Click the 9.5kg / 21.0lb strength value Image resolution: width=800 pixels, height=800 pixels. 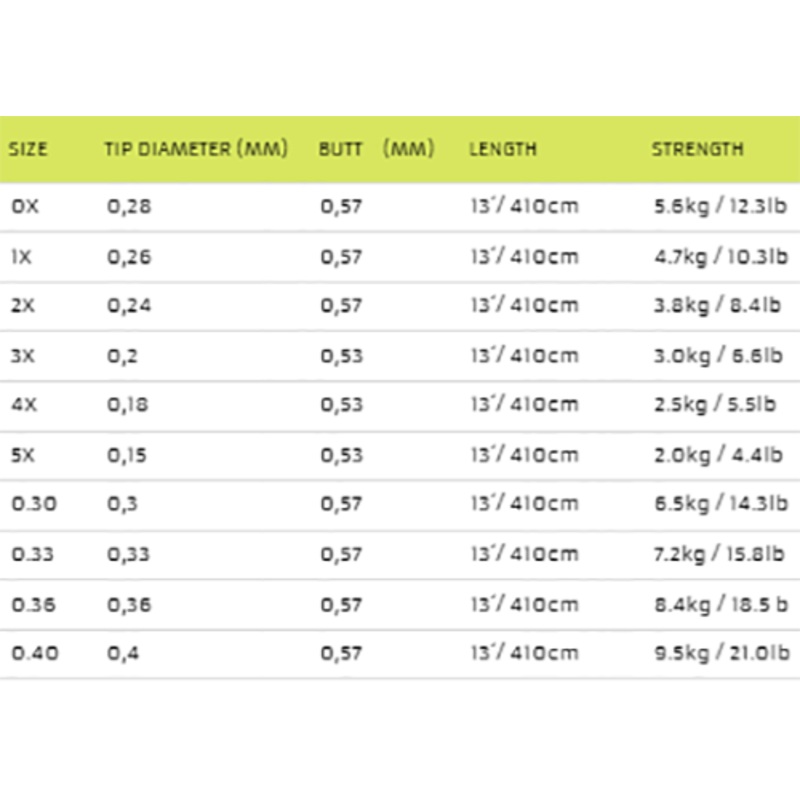click(720, 654)
